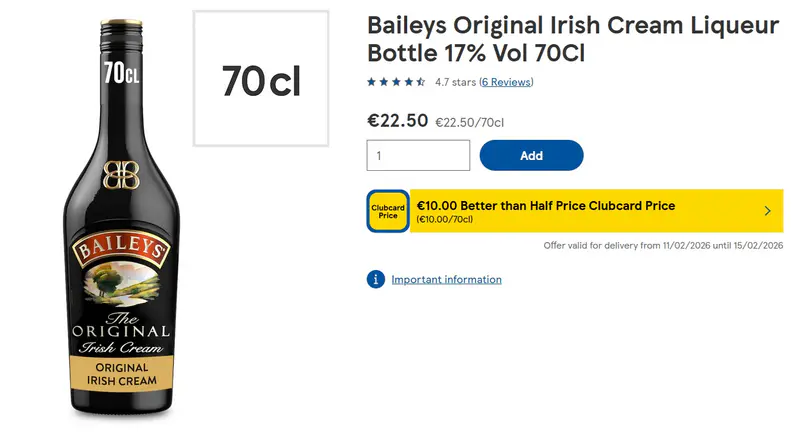
Task: Click the €22.50/70cl unit price
Action: [x=469, y=123]
